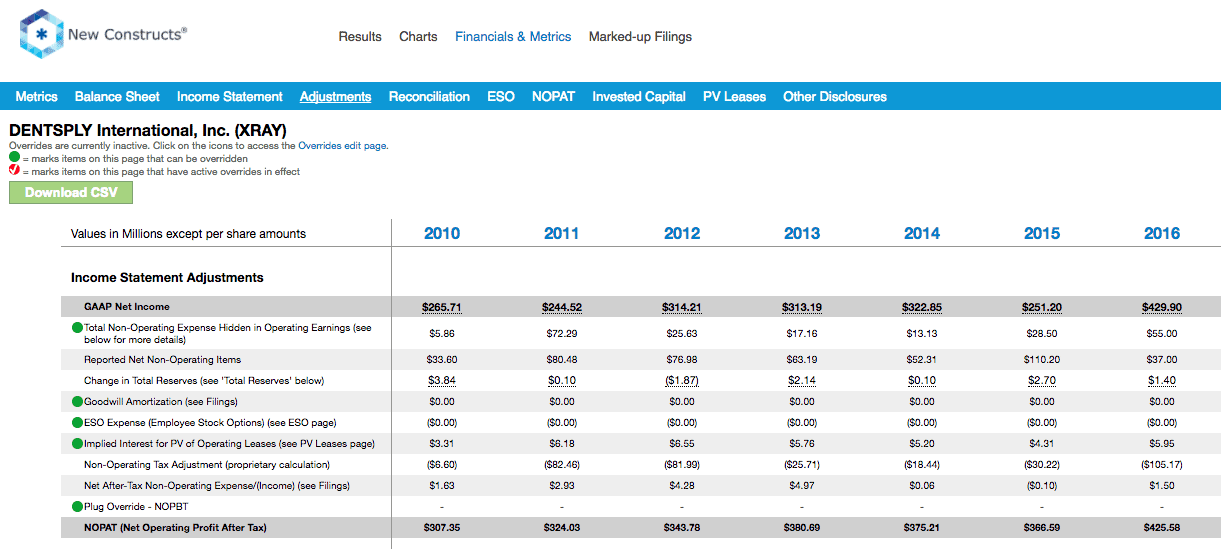Switch to the PV Leases tab
The image size is (1221, 549).
click(x=734, y=97)
